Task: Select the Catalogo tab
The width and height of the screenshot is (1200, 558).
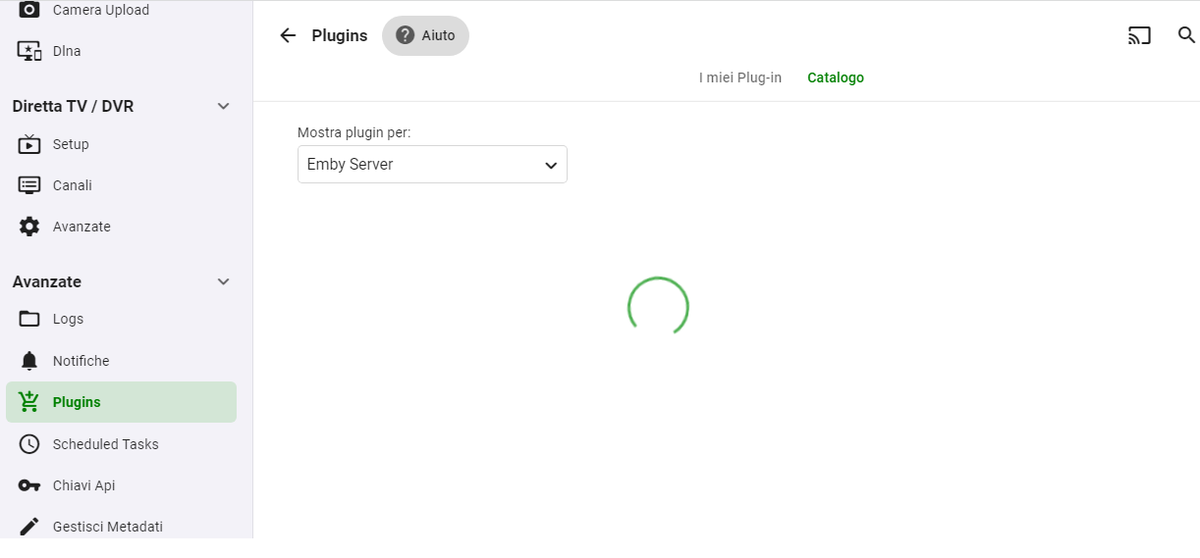Action: pos(835,77)
